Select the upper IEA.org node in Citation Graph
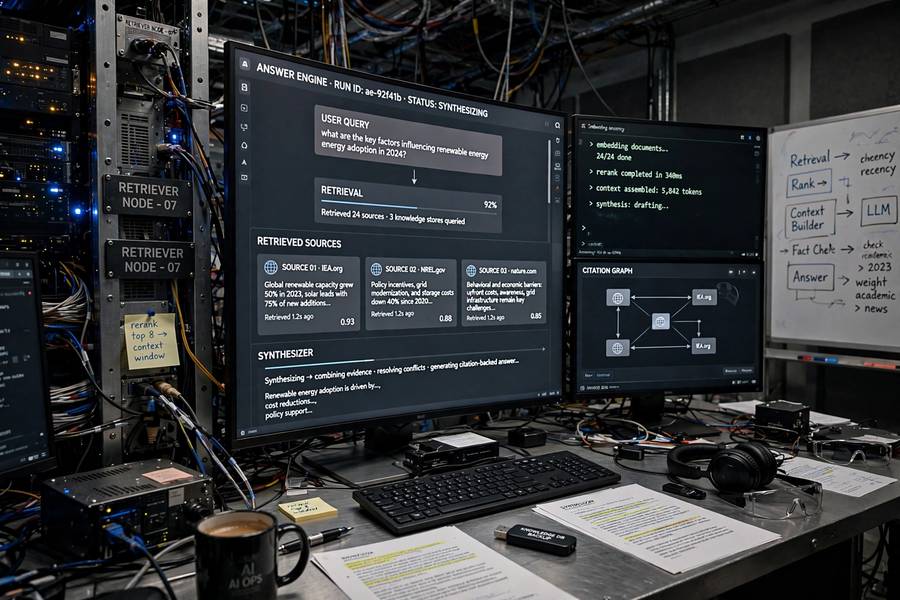Image resolution: width=900 pixels, height=600 pixels. coord(704,297)
